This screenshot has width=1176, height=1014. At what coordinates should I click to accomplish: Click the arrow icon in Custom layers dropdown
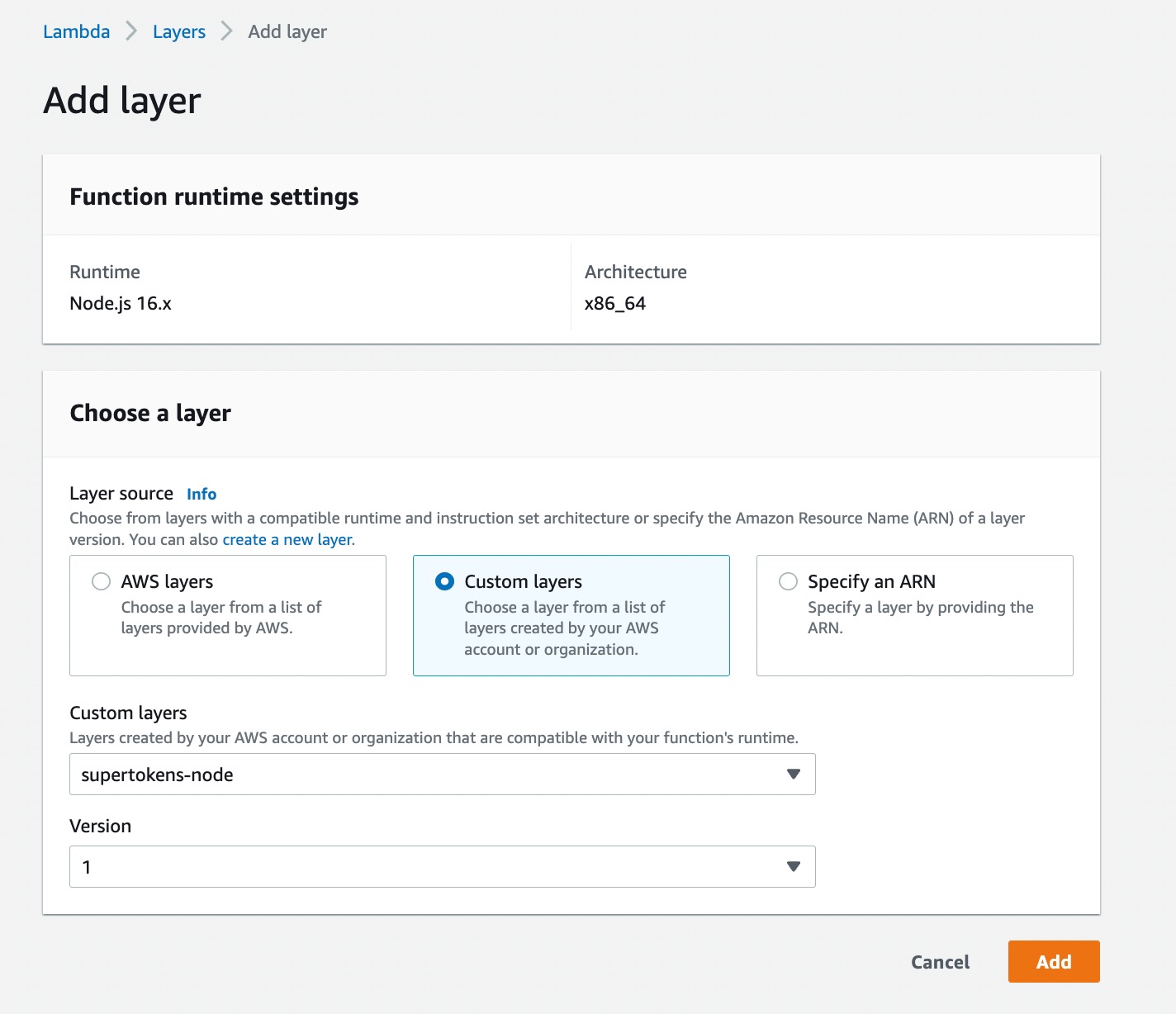pos(794,775)
